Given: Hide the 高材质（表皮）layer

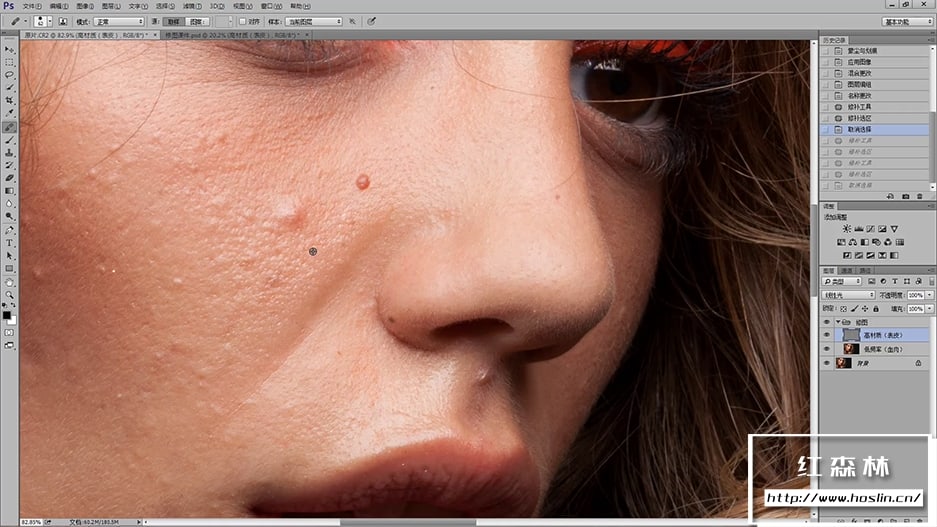Looking at the screenshot, I should pyautogui.click(x=827, y=335).
